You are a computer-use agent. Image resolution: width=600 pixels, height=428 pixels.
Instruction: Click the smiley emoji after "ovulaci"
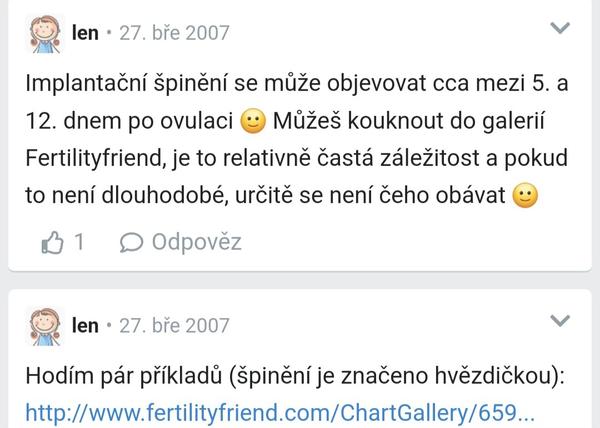pyautogui.click(x=253, y=122)
